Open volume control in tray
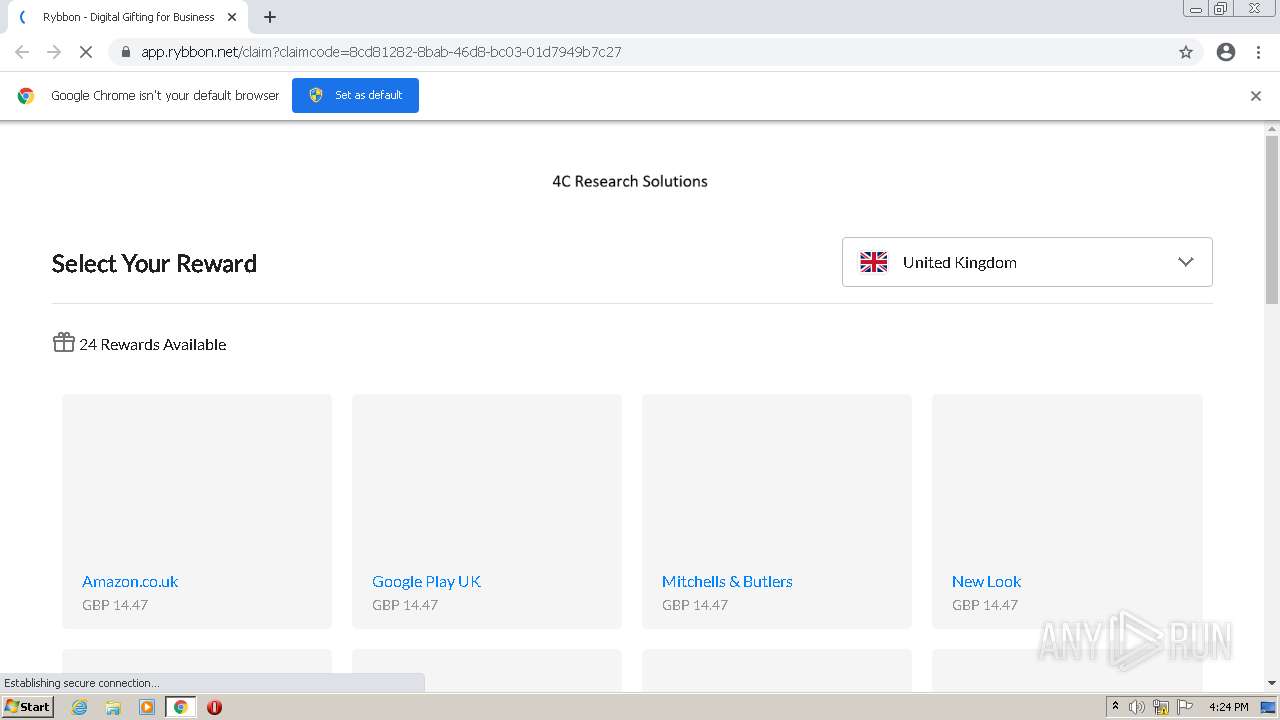Screen dimensions: 1280x720 (1137, 707)
